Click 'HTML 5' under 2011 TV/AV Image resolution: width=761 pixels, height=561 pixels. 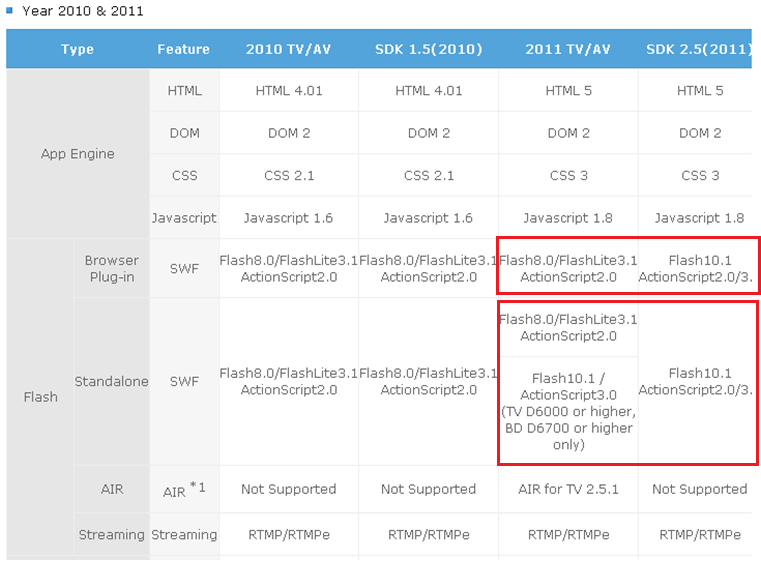pos(568,91)
